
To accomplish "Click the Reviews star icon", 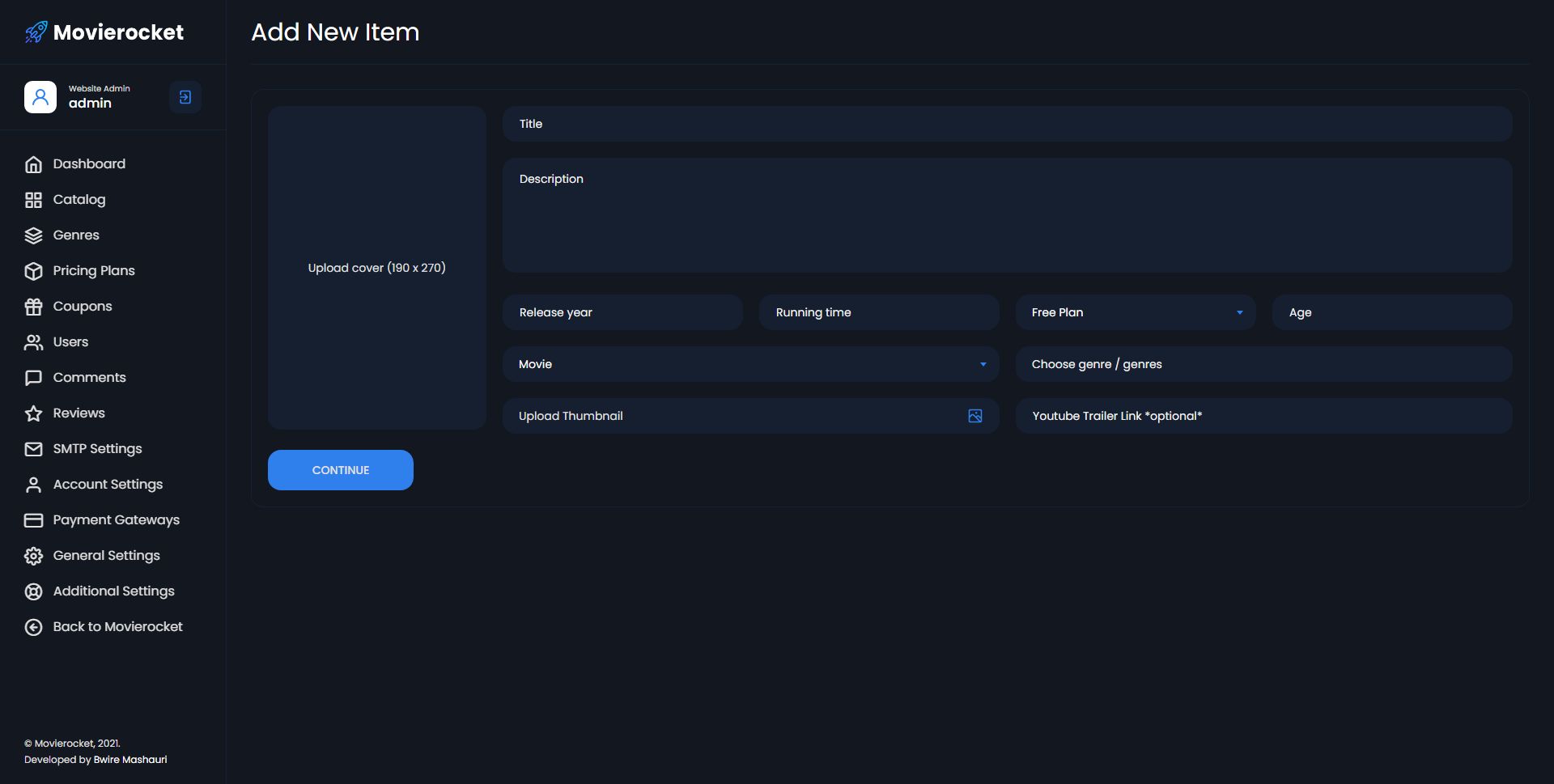I will tap(33, 413).
